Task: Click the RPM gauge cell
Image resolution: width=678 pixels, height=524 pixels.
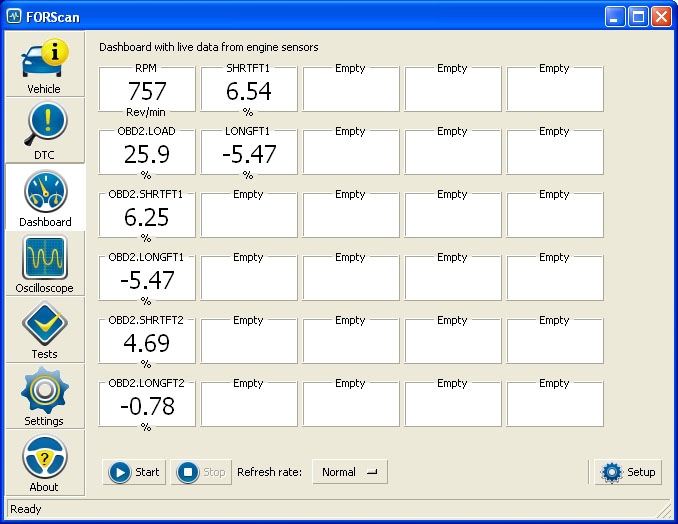Action: tap(147, 90)
